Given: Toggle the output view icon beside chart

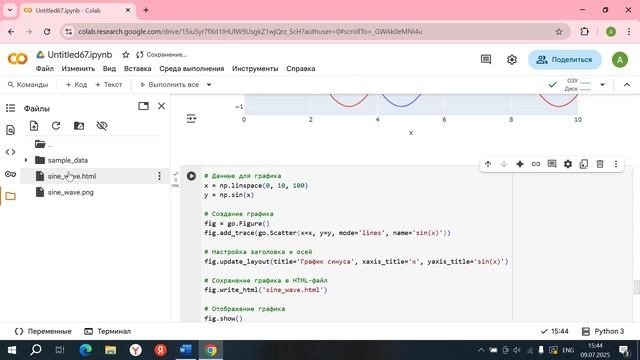Looking at the screenshot, I should [191, 119].
